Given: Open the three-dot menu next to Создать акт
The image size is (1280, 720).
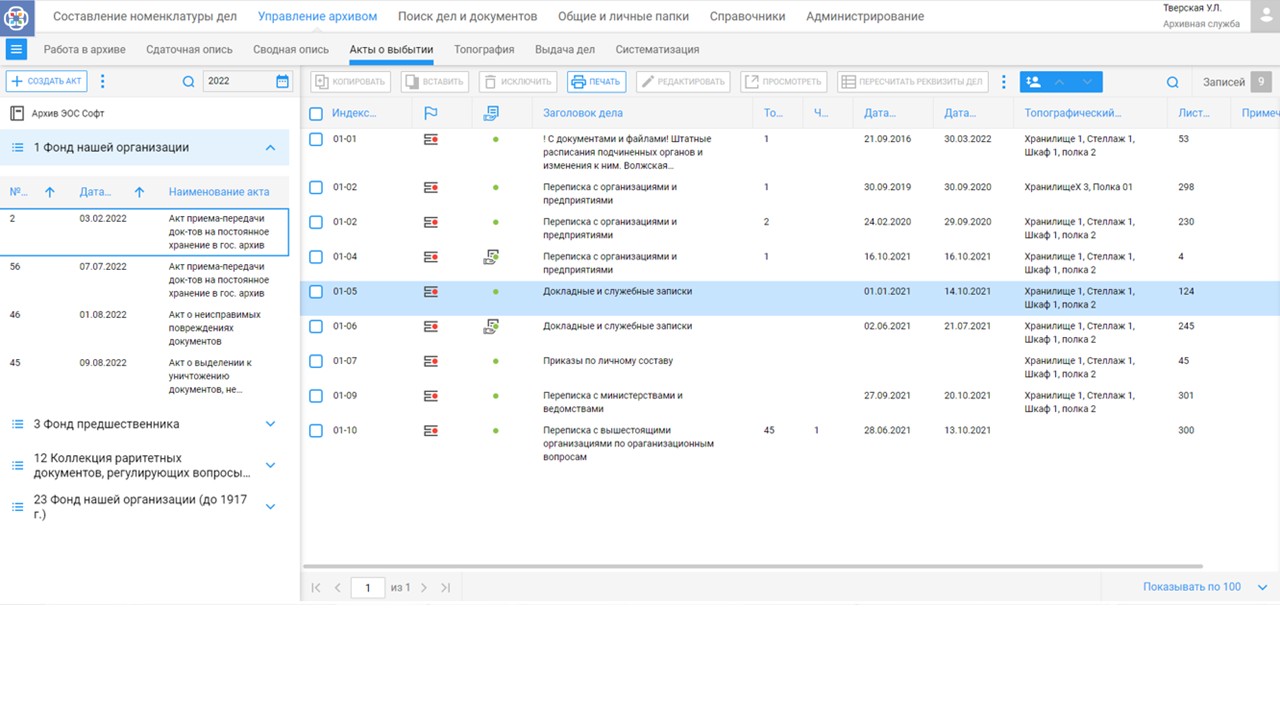Looking at the screenshot, I should (103, 82).
